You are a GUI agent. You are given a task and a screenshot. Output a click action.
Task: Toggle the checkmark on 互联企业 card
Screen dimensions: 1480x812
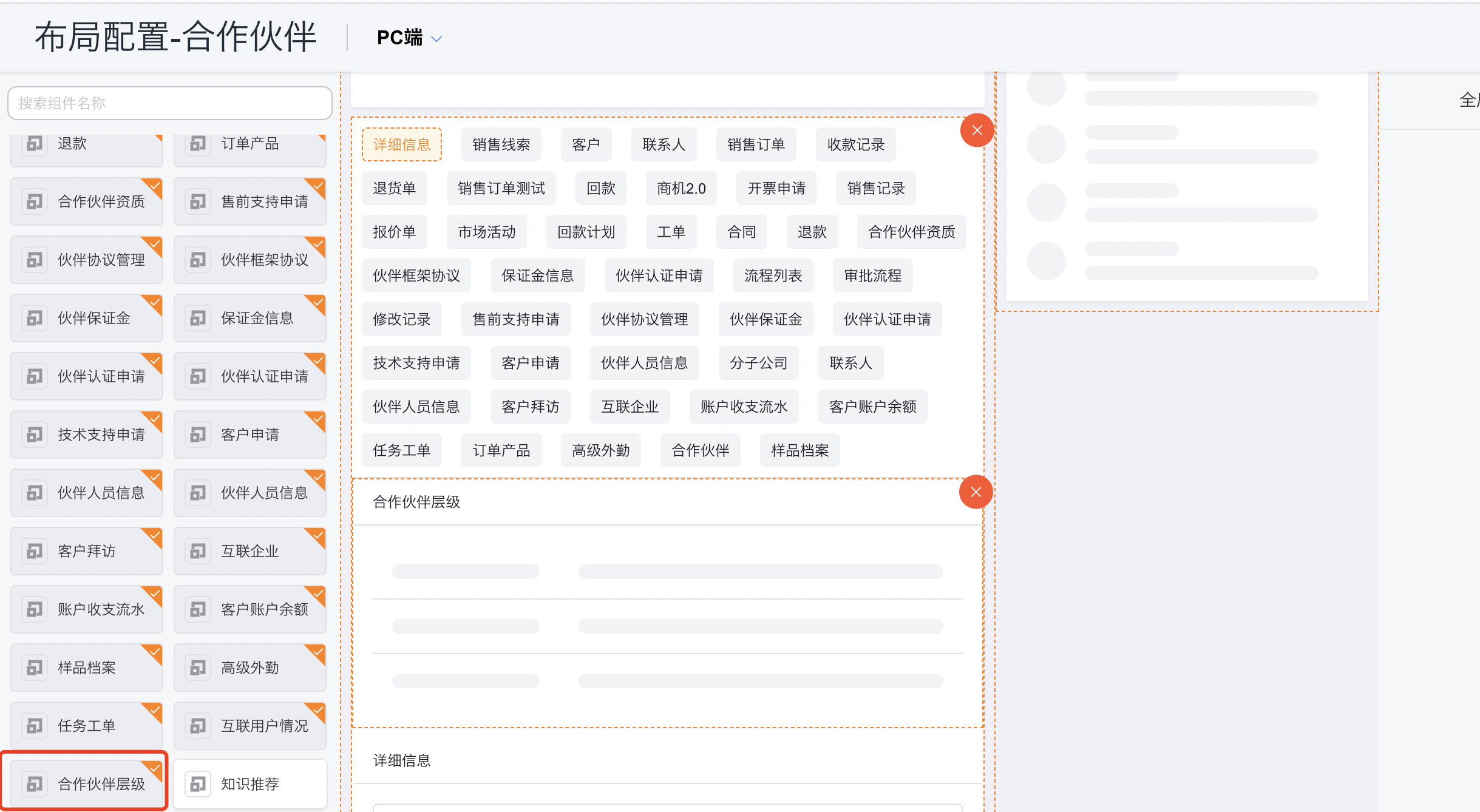point(317,535)
